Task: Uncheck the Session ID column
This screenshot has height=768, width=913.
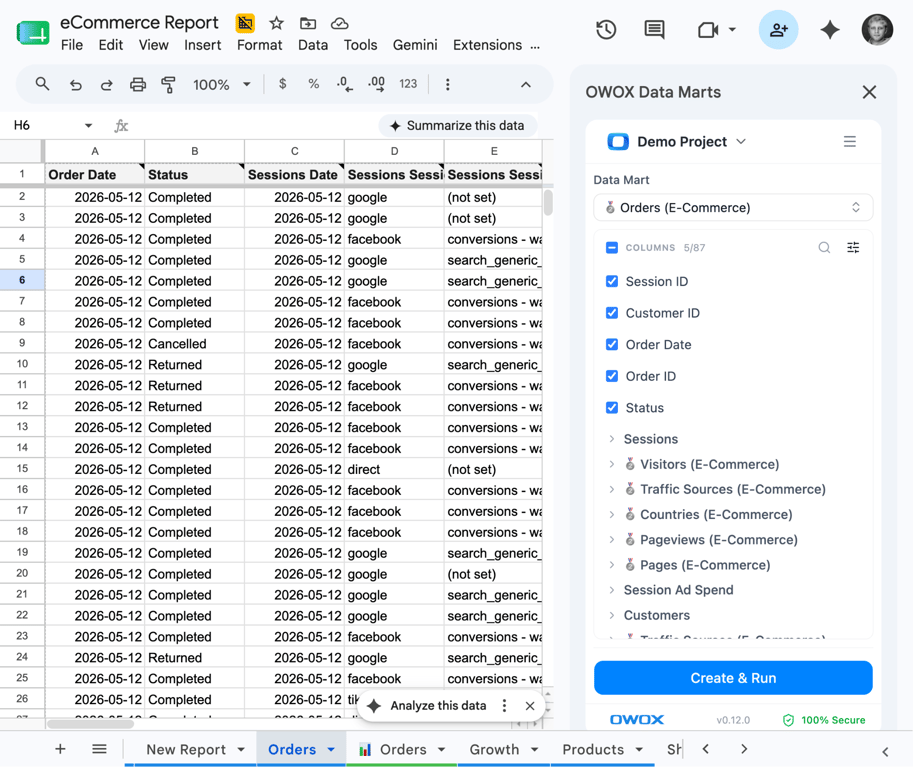Action: 611,281
